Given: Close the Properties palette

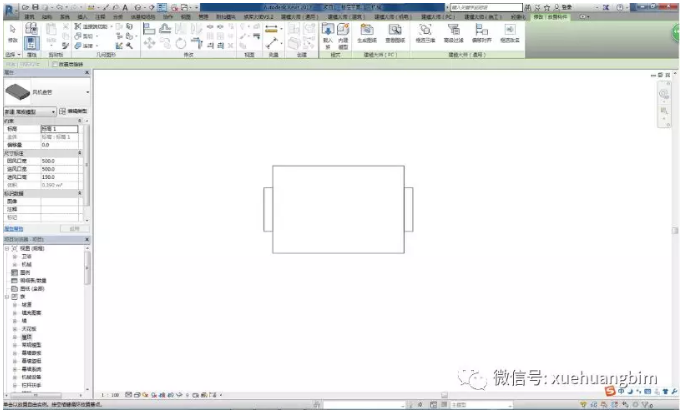Looking at the screenshot, I should coord(87,72).
